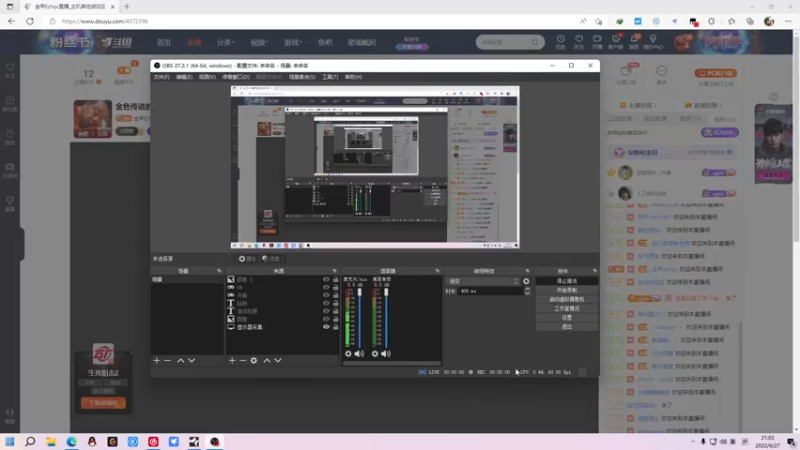Open the 游戏 dropdown in the Douyu navigation
Viewport: 800px width, 450px height.
(x=293, y=43)
